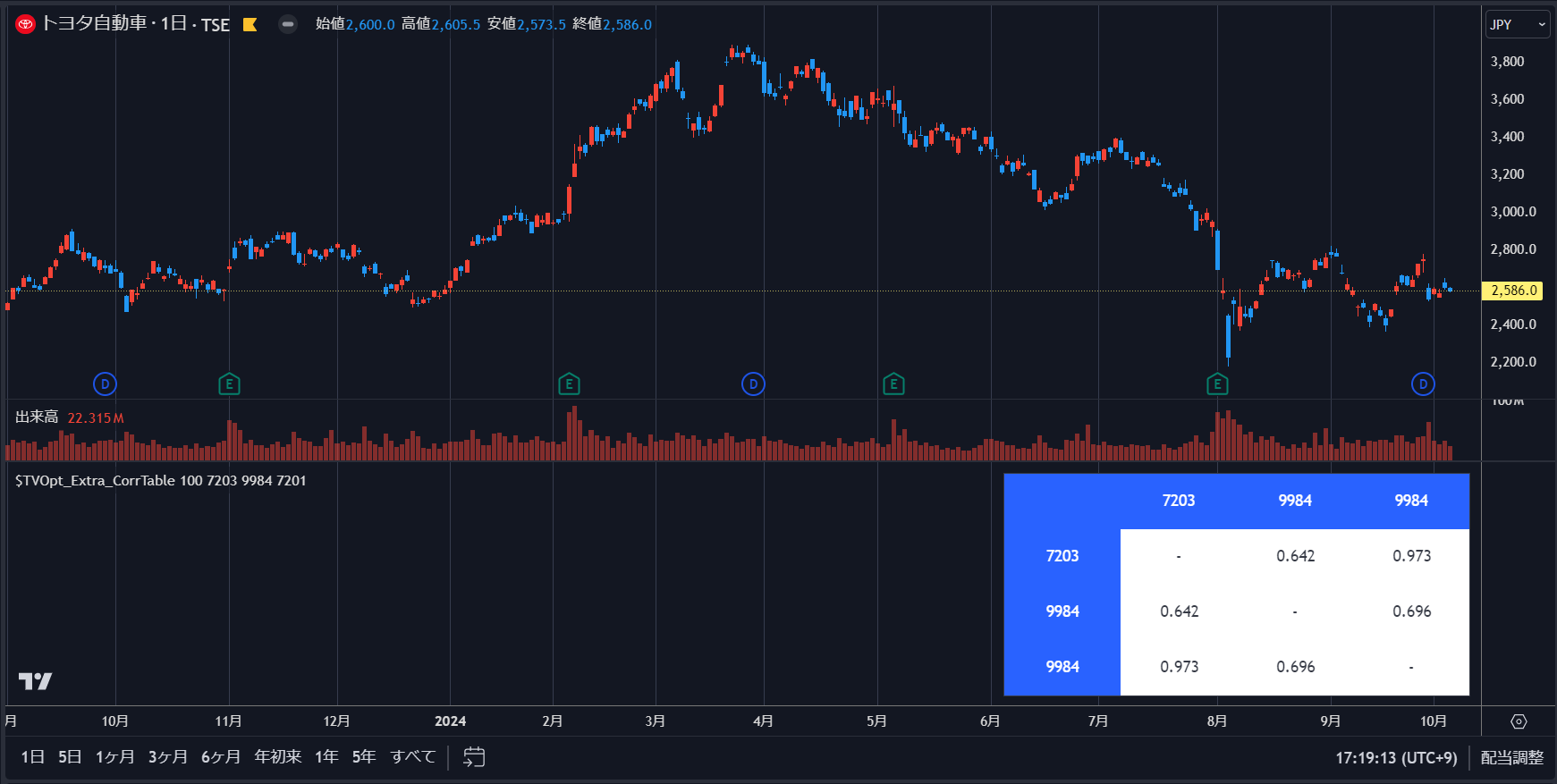Select the 6ヶ月 range
This screenshot has height=784, width=1557.
(221, 757)
